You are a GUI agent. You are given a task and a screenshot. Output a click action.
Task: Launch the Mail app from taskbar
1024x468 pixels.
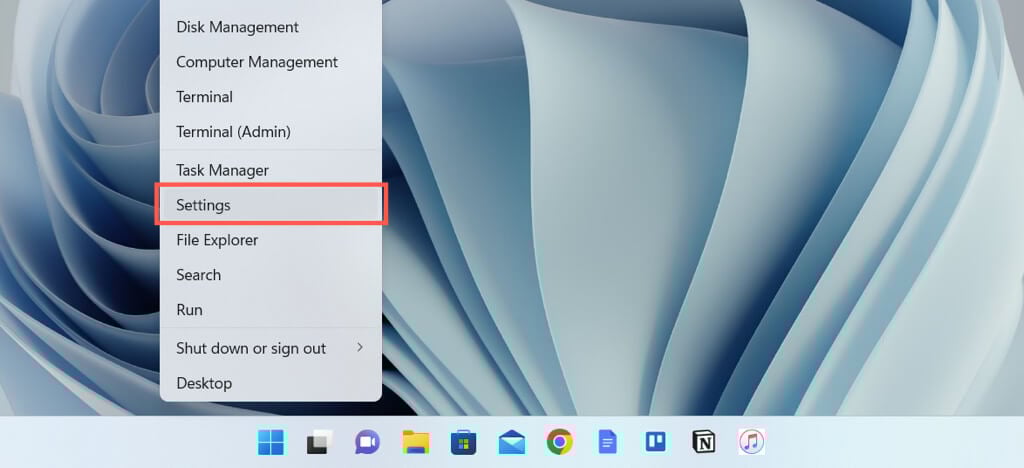pos(512,442)
